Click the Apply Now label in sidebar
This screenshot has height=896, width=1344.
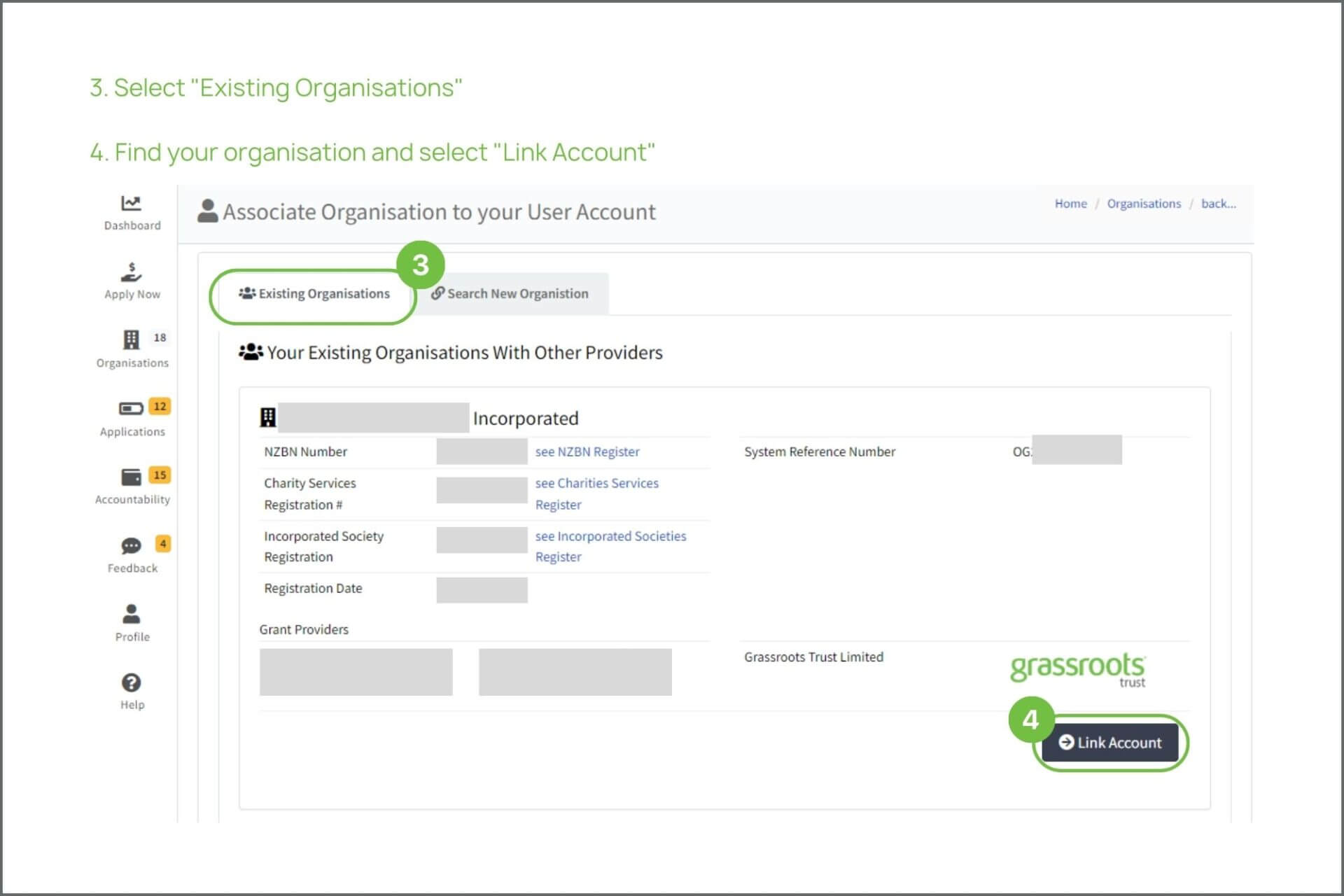point(132,295)
